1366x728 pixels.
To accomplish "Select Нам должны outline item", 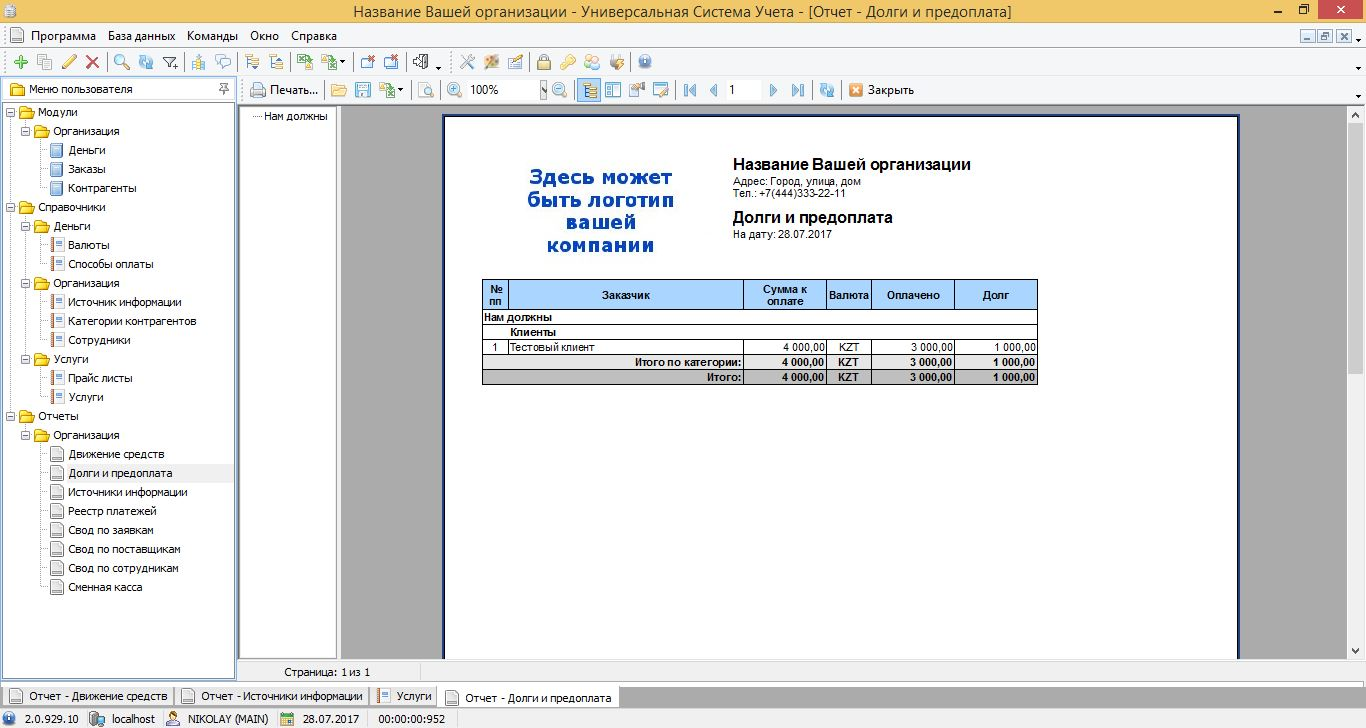I will point(295,116).
